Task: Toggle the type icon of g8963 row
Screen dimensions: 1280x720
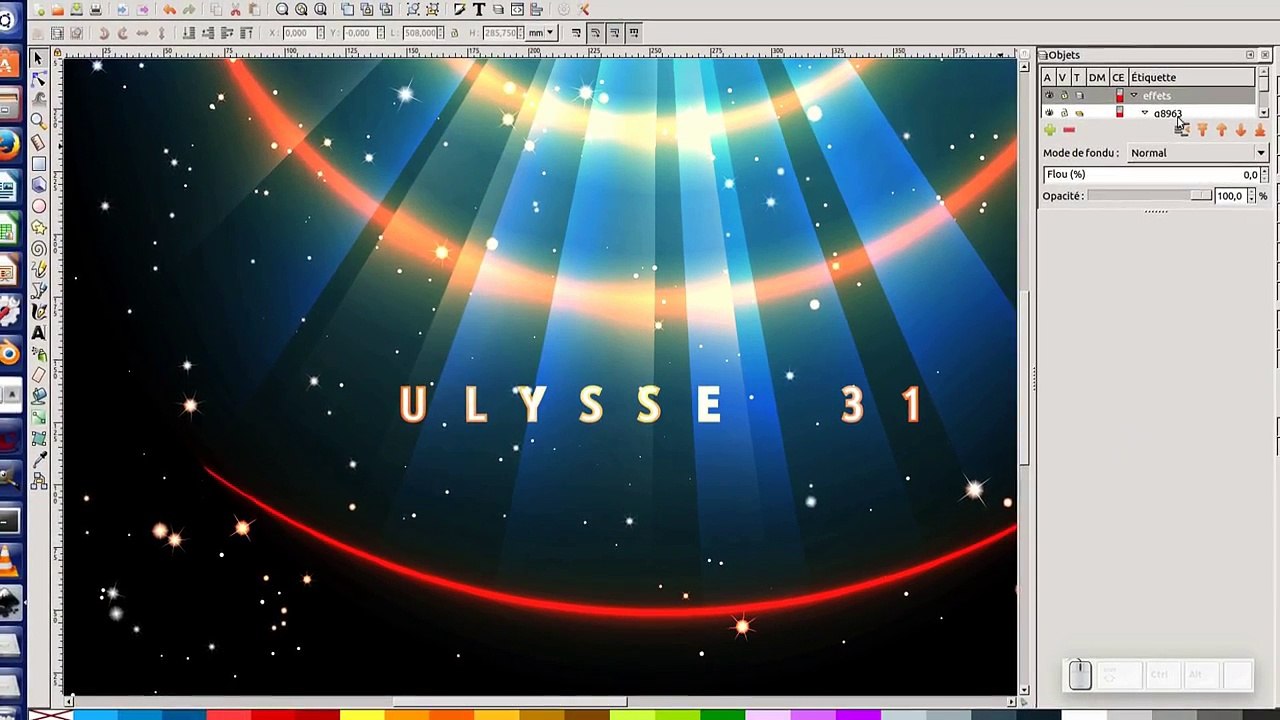Action: tap(1079, 113)
